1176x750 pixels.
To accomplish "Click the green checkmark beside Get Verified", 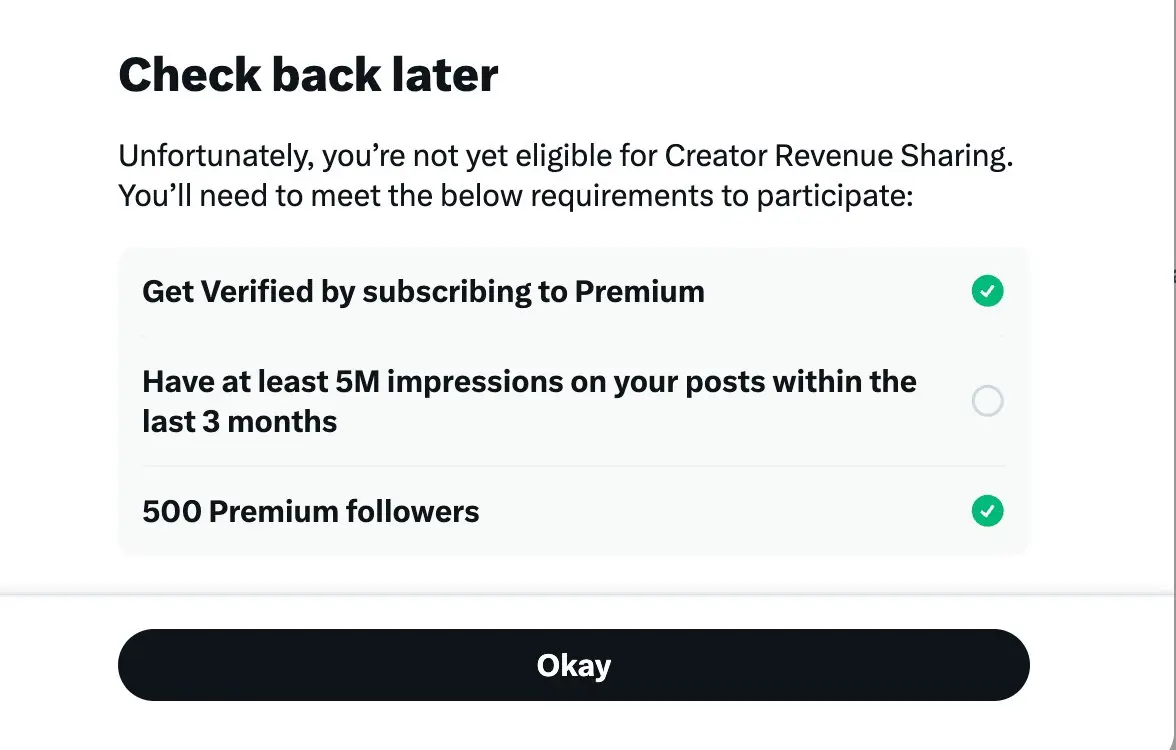I will (987, 292).
